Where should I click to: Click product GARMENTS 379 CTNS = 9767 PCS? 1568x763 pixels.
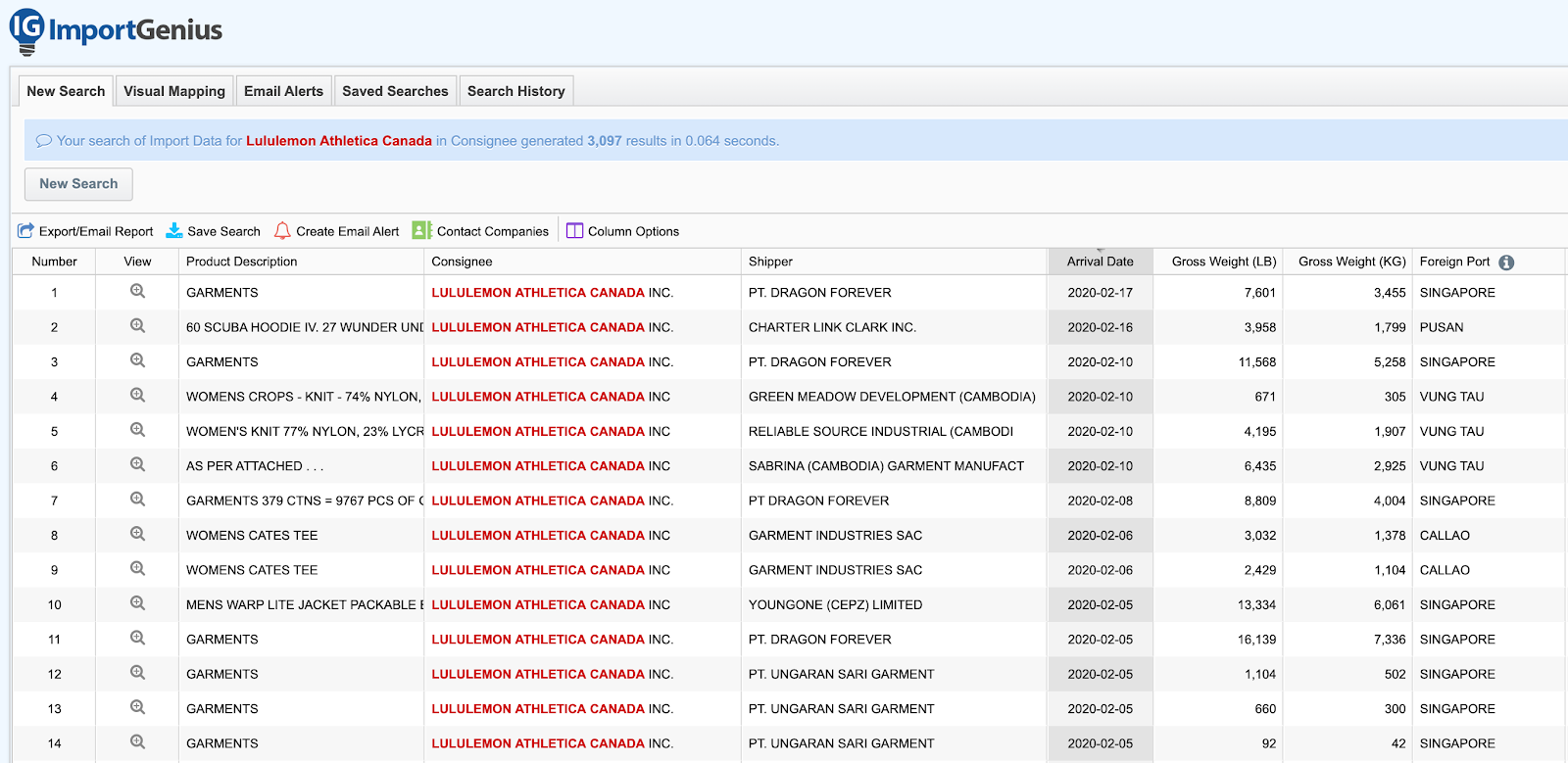[305, 501]
